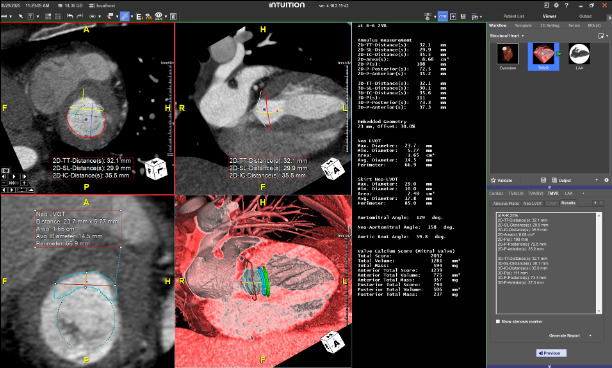Viewport: 612px width, 368px height.
Task: Expand the layout dropdown arrow in right toolbar
Action: 480,17
